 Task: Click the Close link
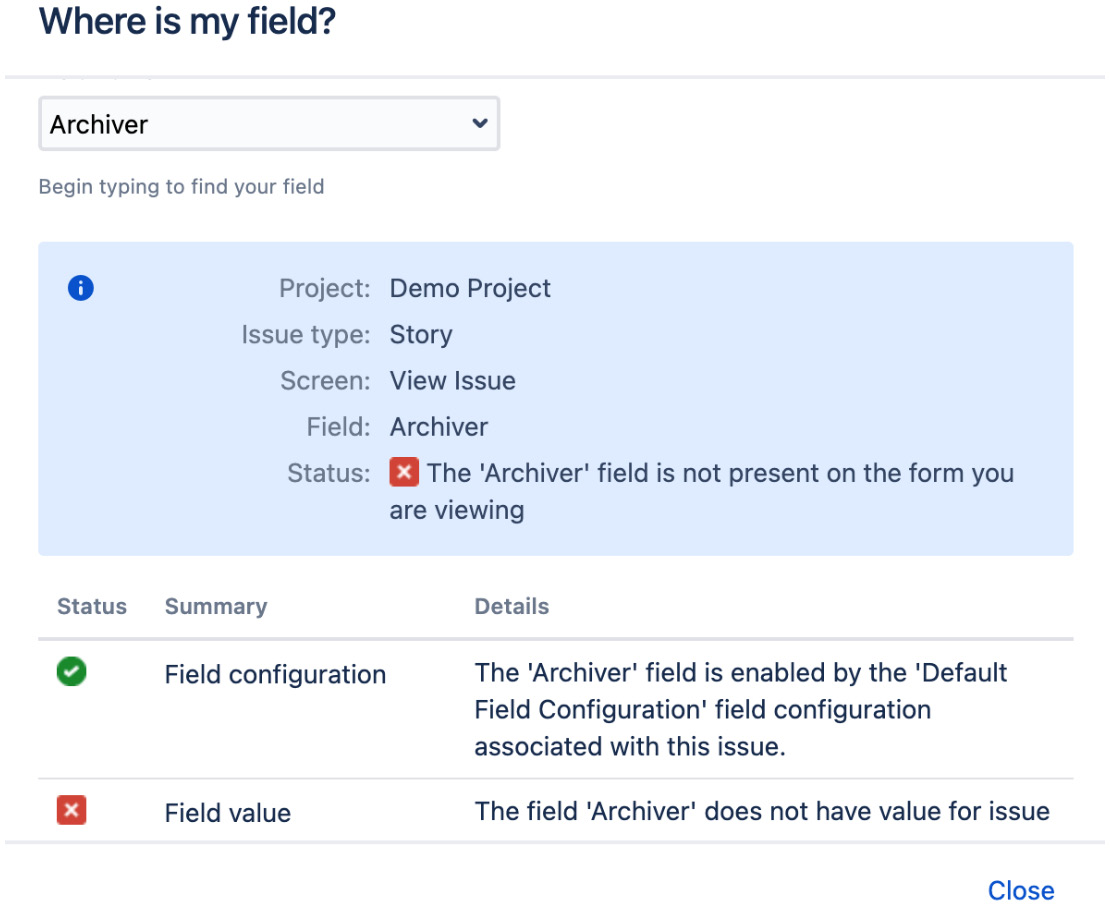[x=1021, y=890]
